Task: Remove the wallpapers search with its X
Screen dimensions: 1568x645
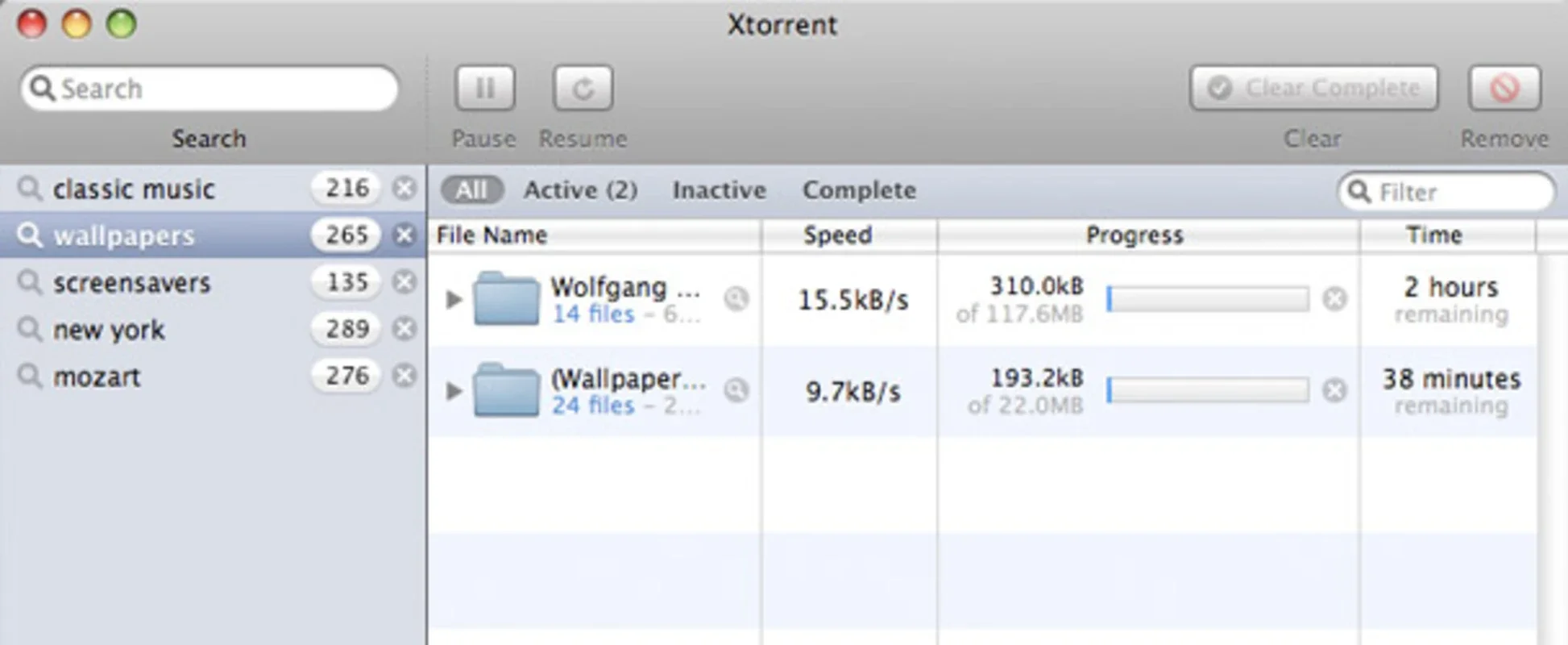Action: click(404, 235)
